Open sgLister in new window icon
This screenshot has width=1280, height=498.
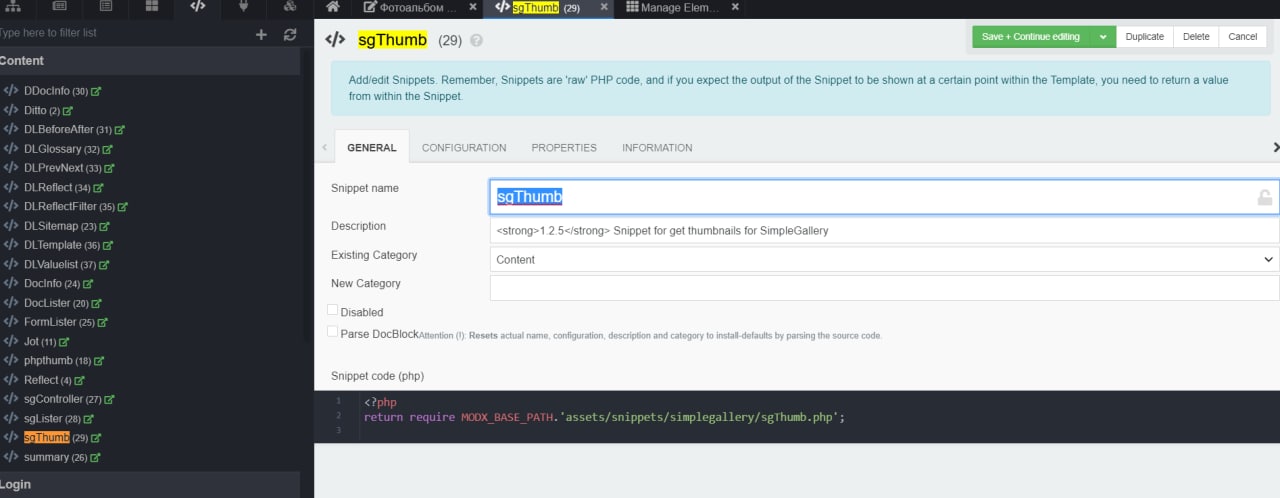click(x=89, y=419)
